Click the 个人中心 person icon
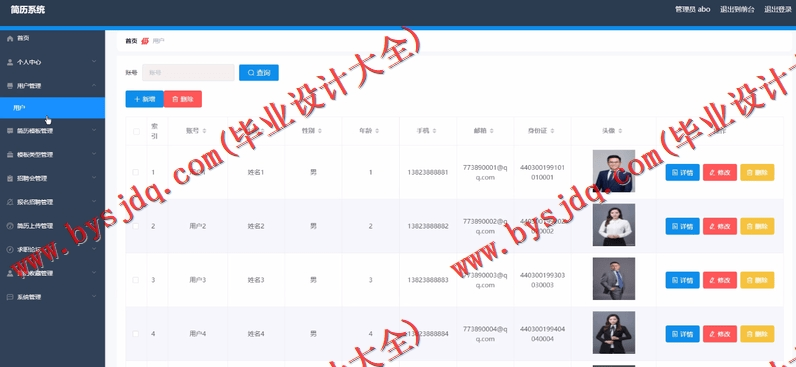This screenshot has width=796, height=367. click(x=10, y=62)
